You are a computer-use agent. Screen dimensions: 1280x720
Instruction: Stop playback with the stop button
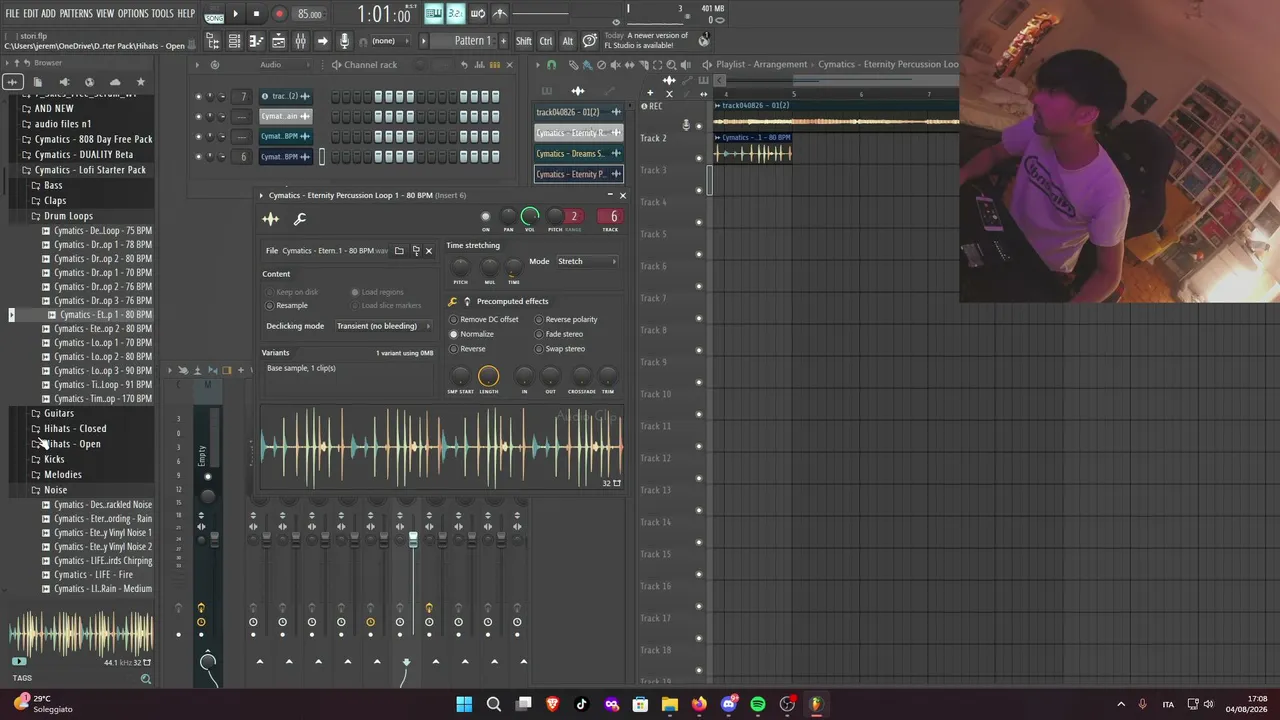[x=256, y=14]
